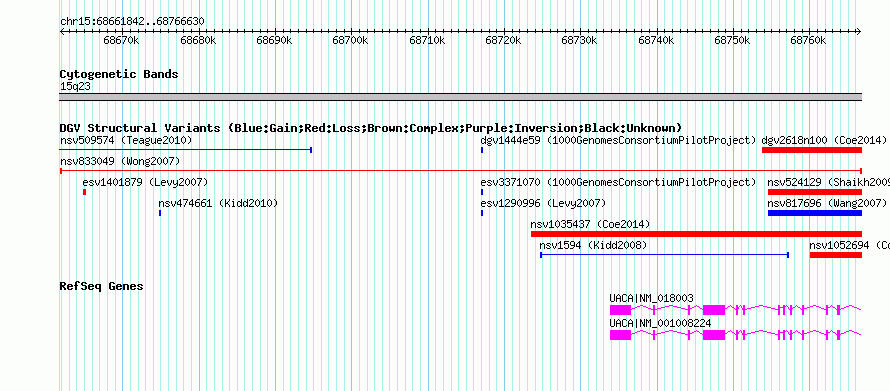The image size is (890, 391).
Task: Click the 68670k ruler tick label
Action: [121, 40]
